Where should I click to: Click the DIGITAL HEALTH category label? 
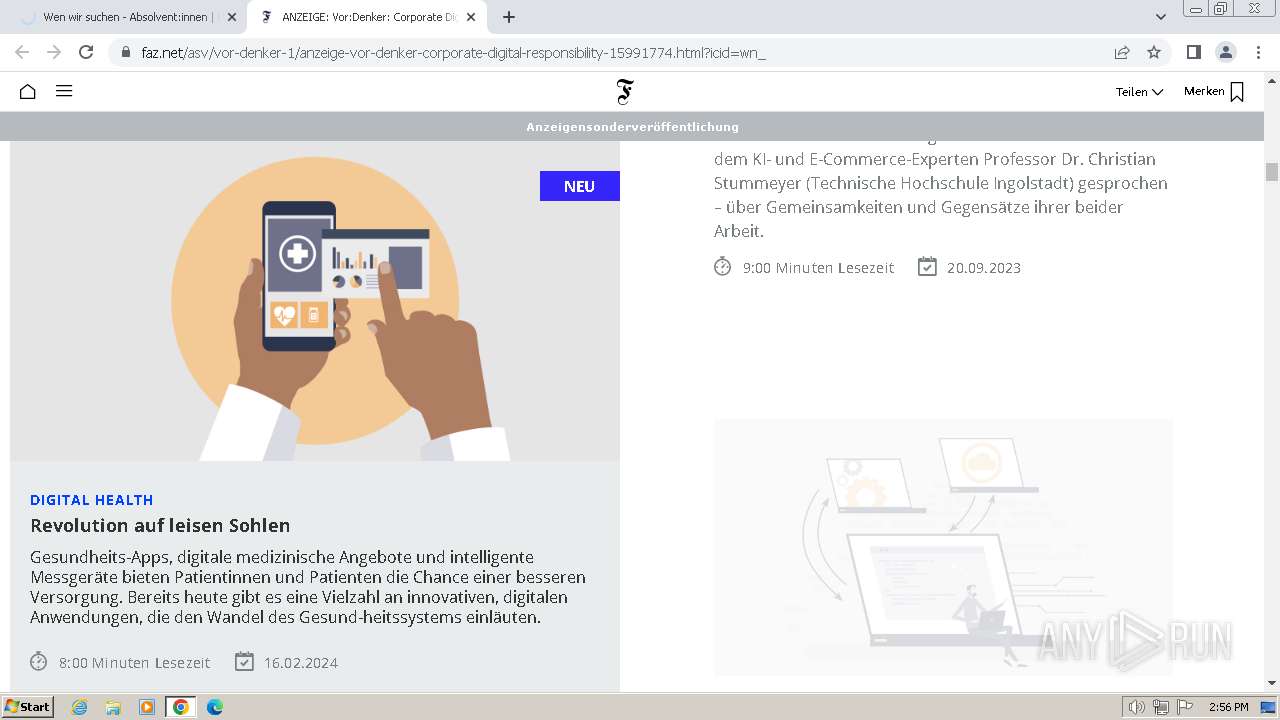[x=92, y=500]
